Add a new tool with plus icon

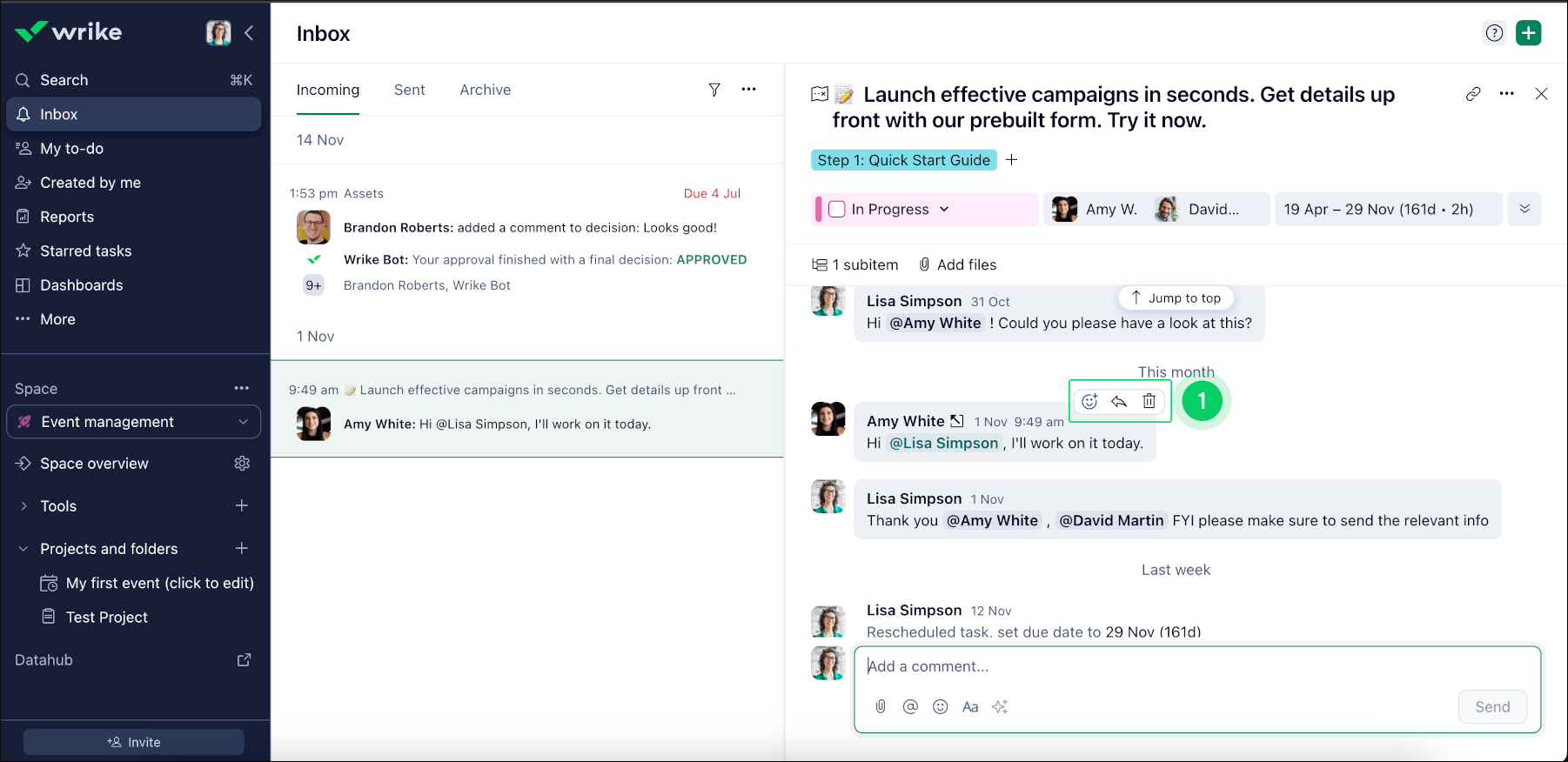coord(242,505)
